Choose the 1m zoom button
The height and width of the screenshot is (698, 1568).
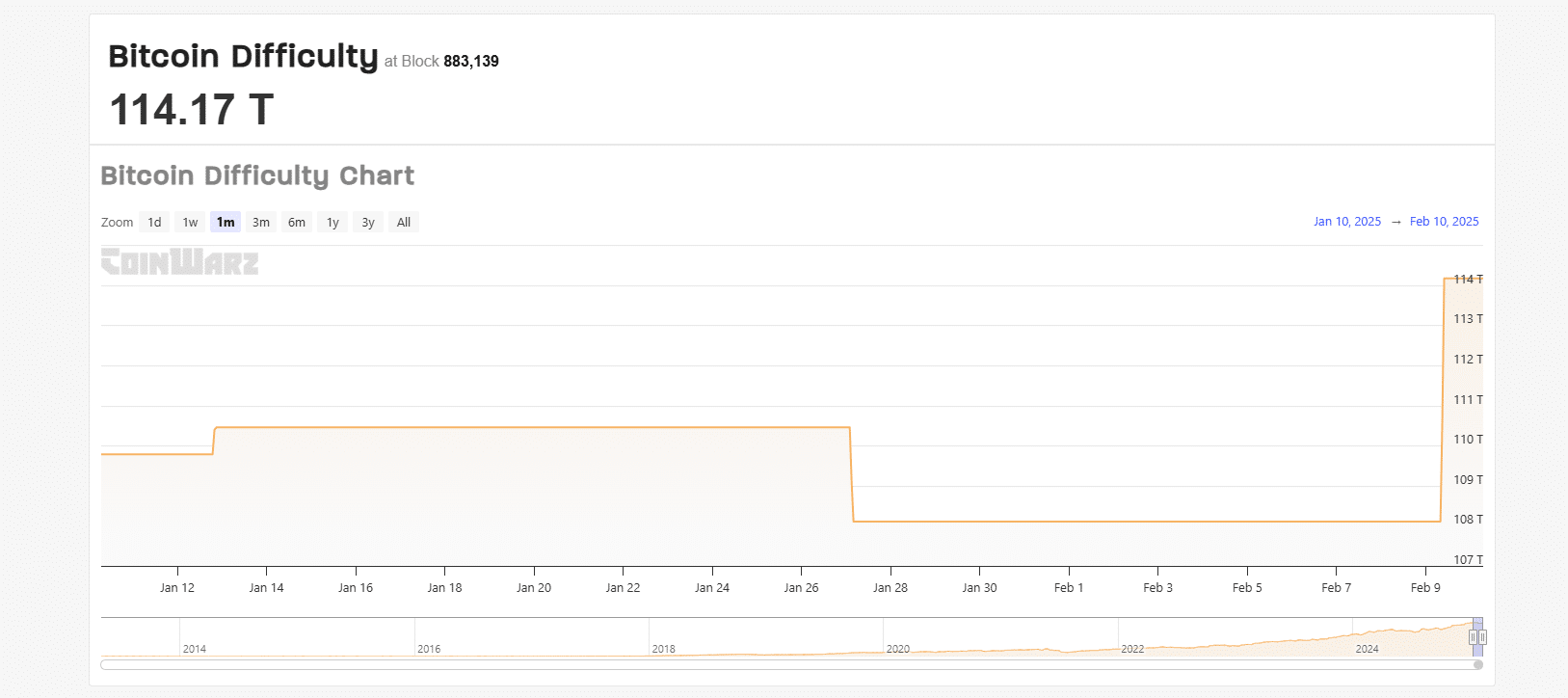pyautogui.click(x=226, y=222)
